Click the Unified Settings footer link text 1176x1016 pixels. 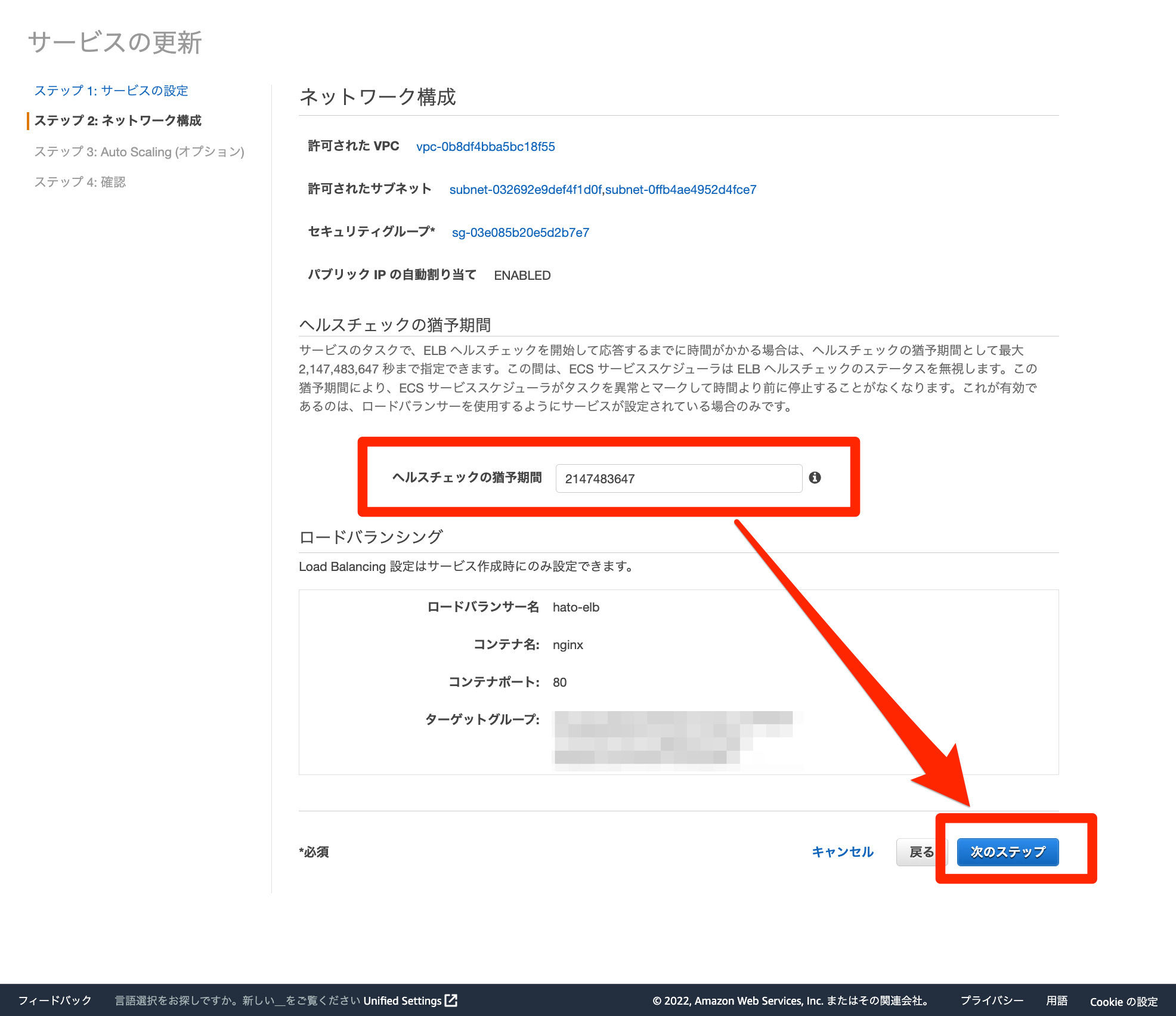(402, 1000)
